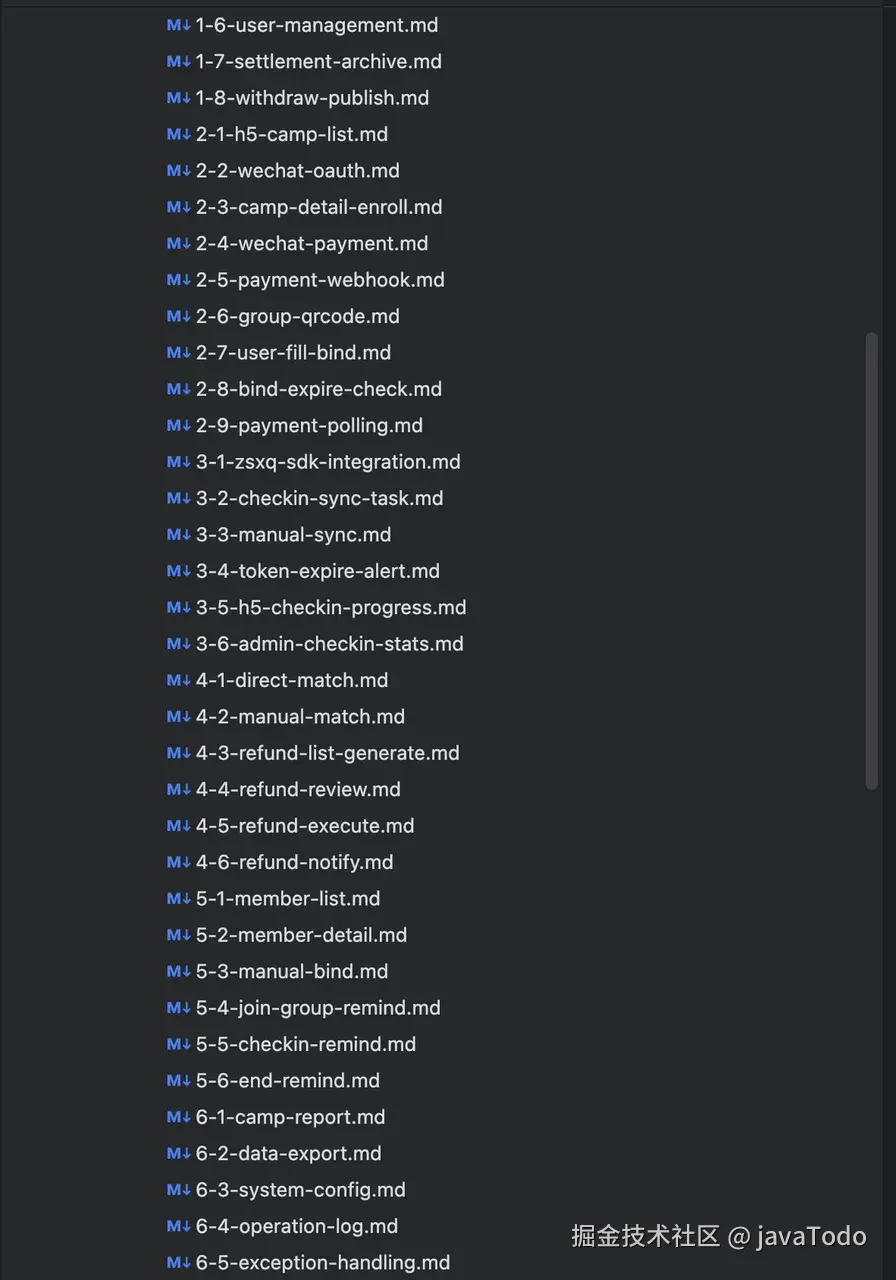The height and width of the screenshot is (1280, 896).
Task: Click markdown icon beside 1-6-user-management.md
Action: 178,25
